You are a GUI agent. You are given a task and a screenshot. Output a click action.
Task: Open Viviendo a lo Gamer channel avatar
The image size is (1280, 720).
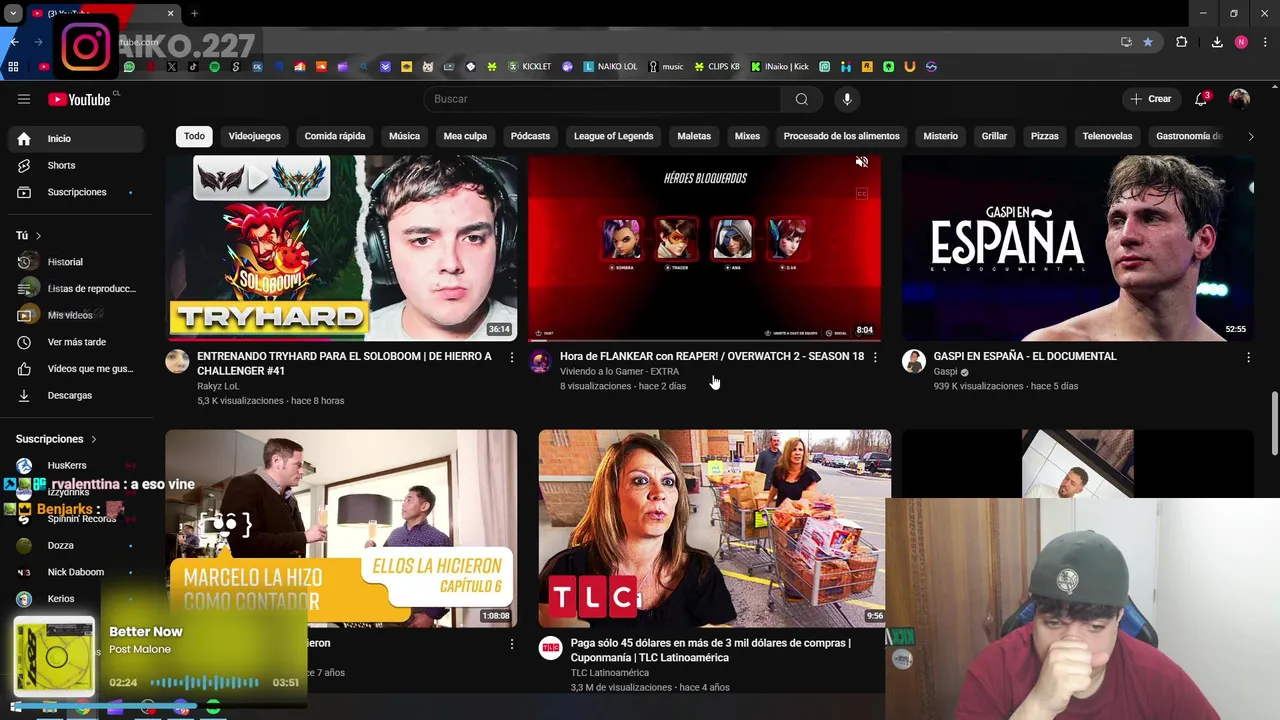pyautogui.click(x=540, y=361)
